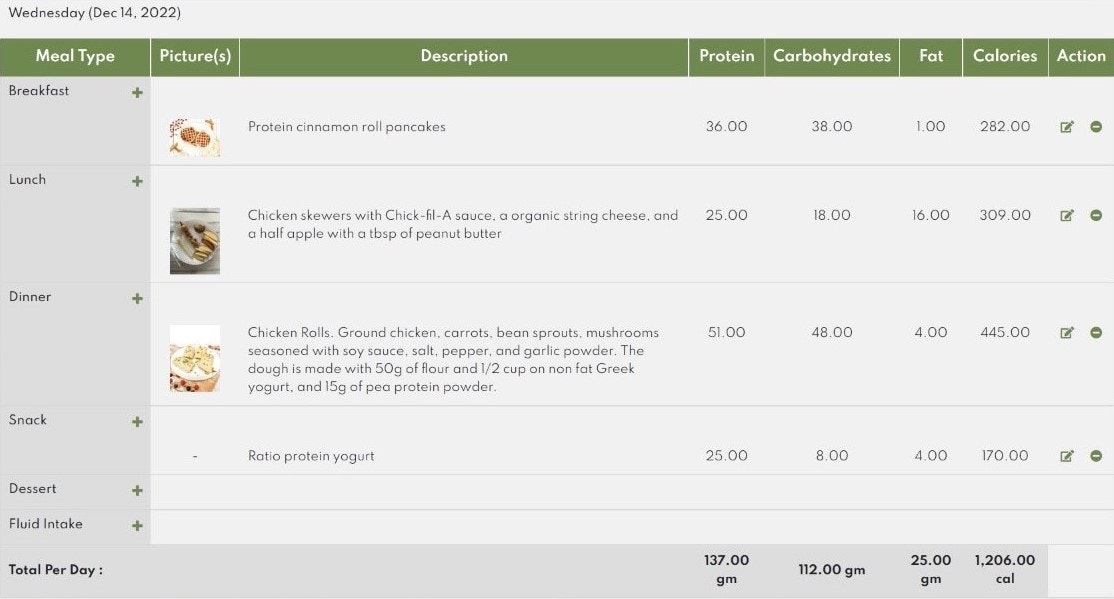Remove the Protein cinnamon roll pancakes entry
Screen dimensions: 1114x599
[1096, 126]
